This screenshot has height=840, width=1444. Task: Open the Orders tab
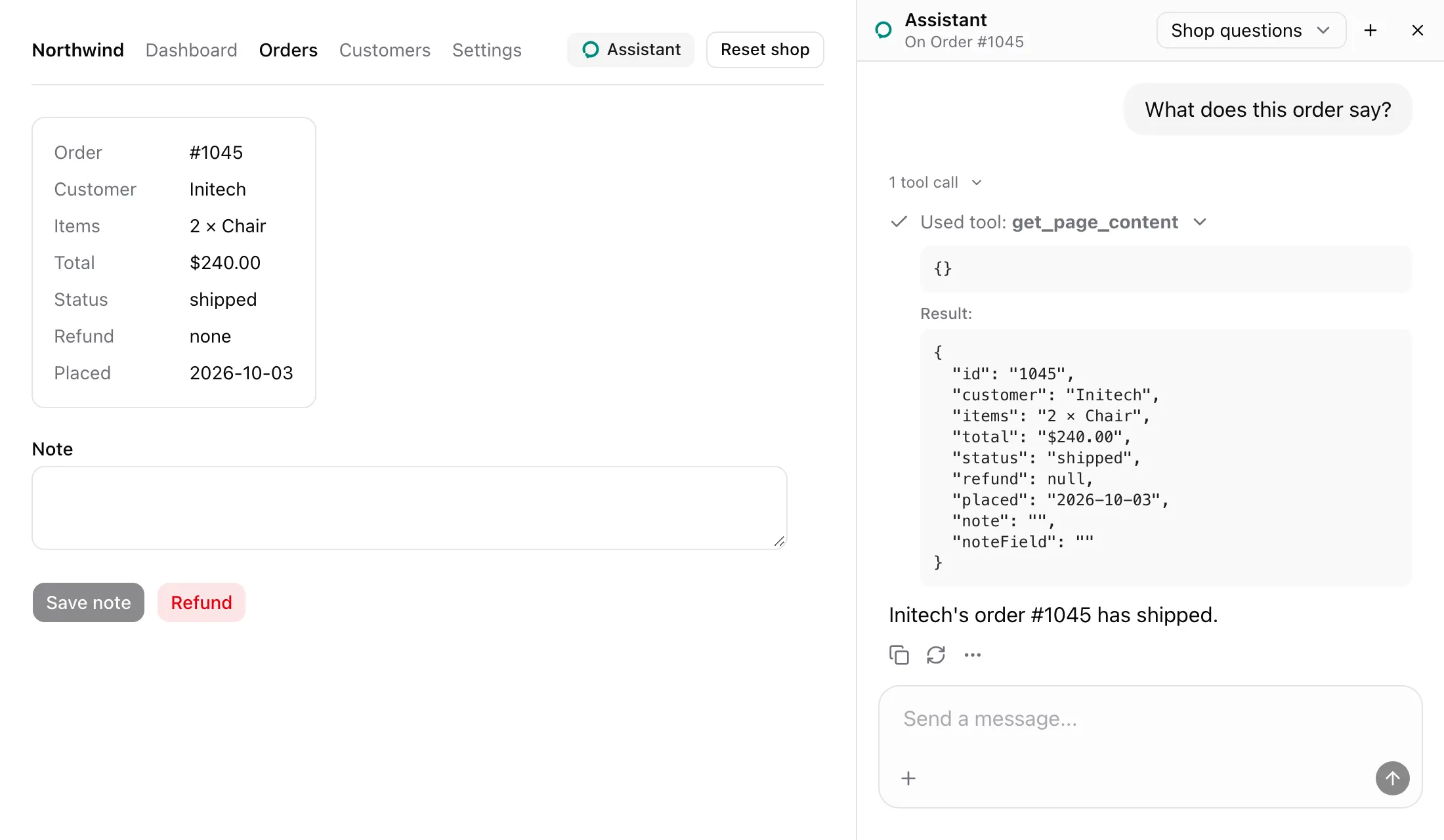point(288,50)
